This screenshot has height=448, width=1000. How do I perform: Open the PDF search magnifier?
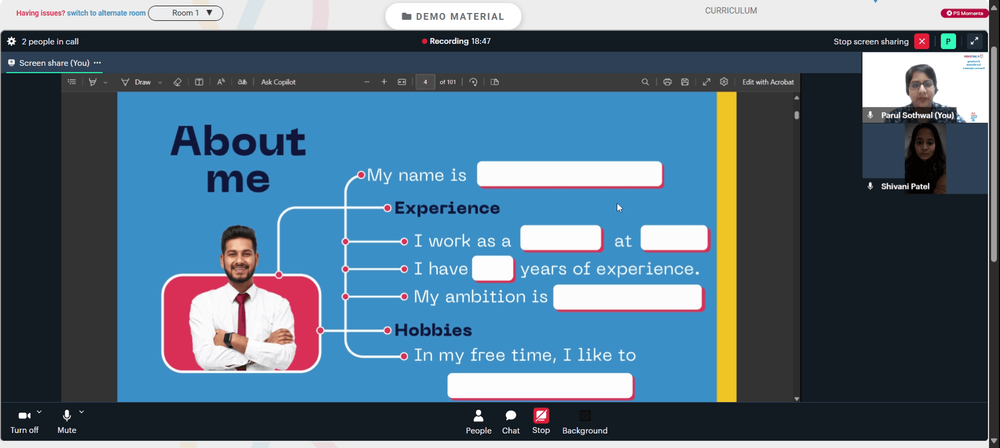point(645,82)
